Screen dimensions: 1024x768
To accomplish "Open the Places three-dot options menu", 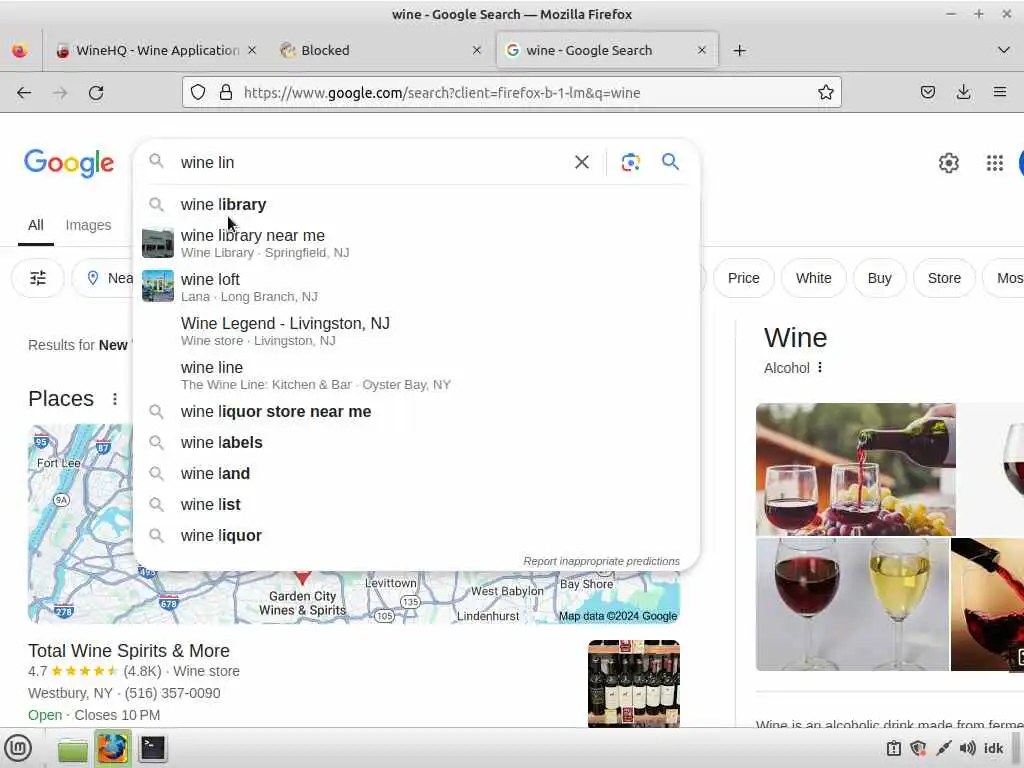I will point(115,398).
